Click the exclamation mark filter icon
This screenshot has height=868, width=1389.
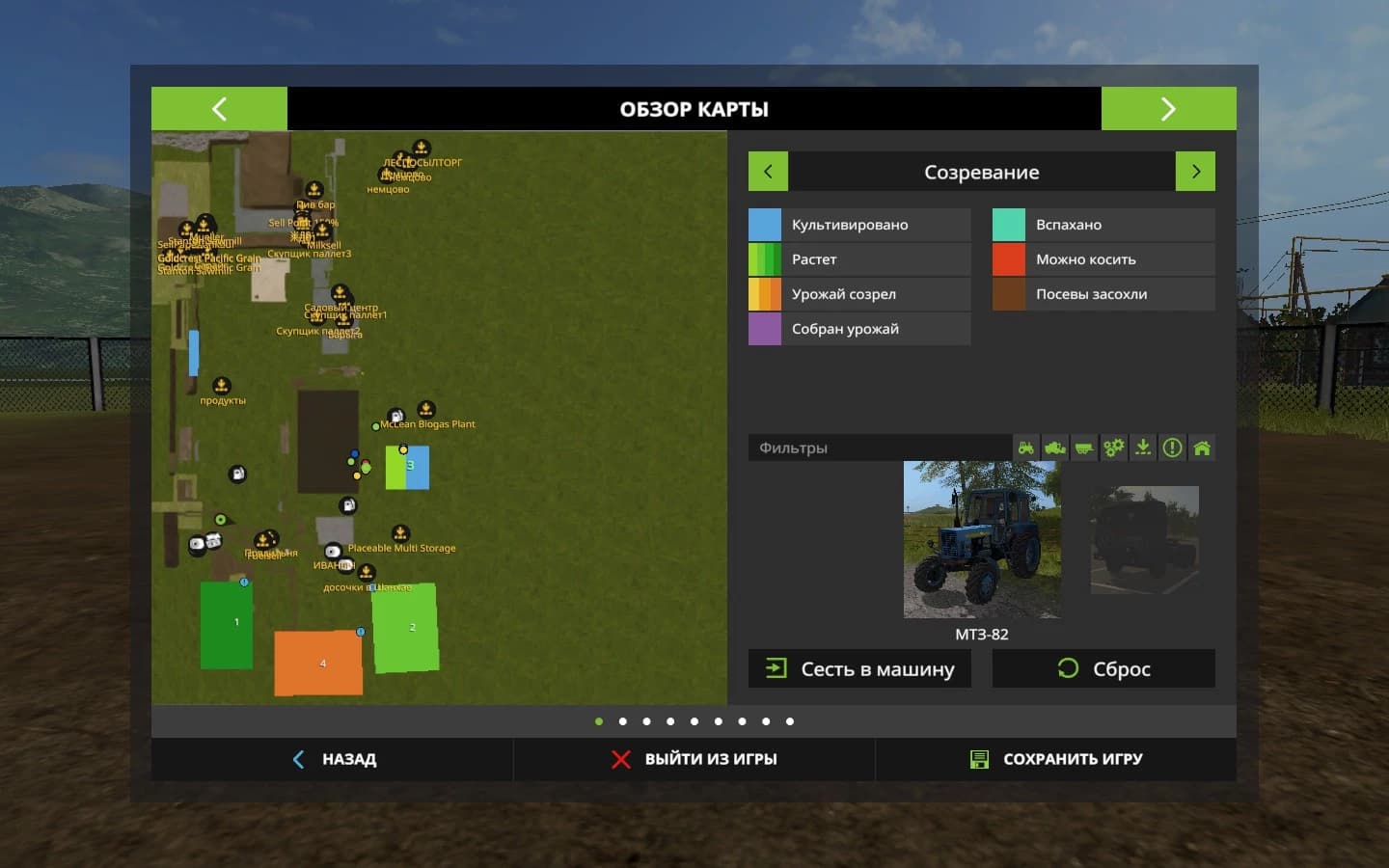click(x=1172, y=448)
